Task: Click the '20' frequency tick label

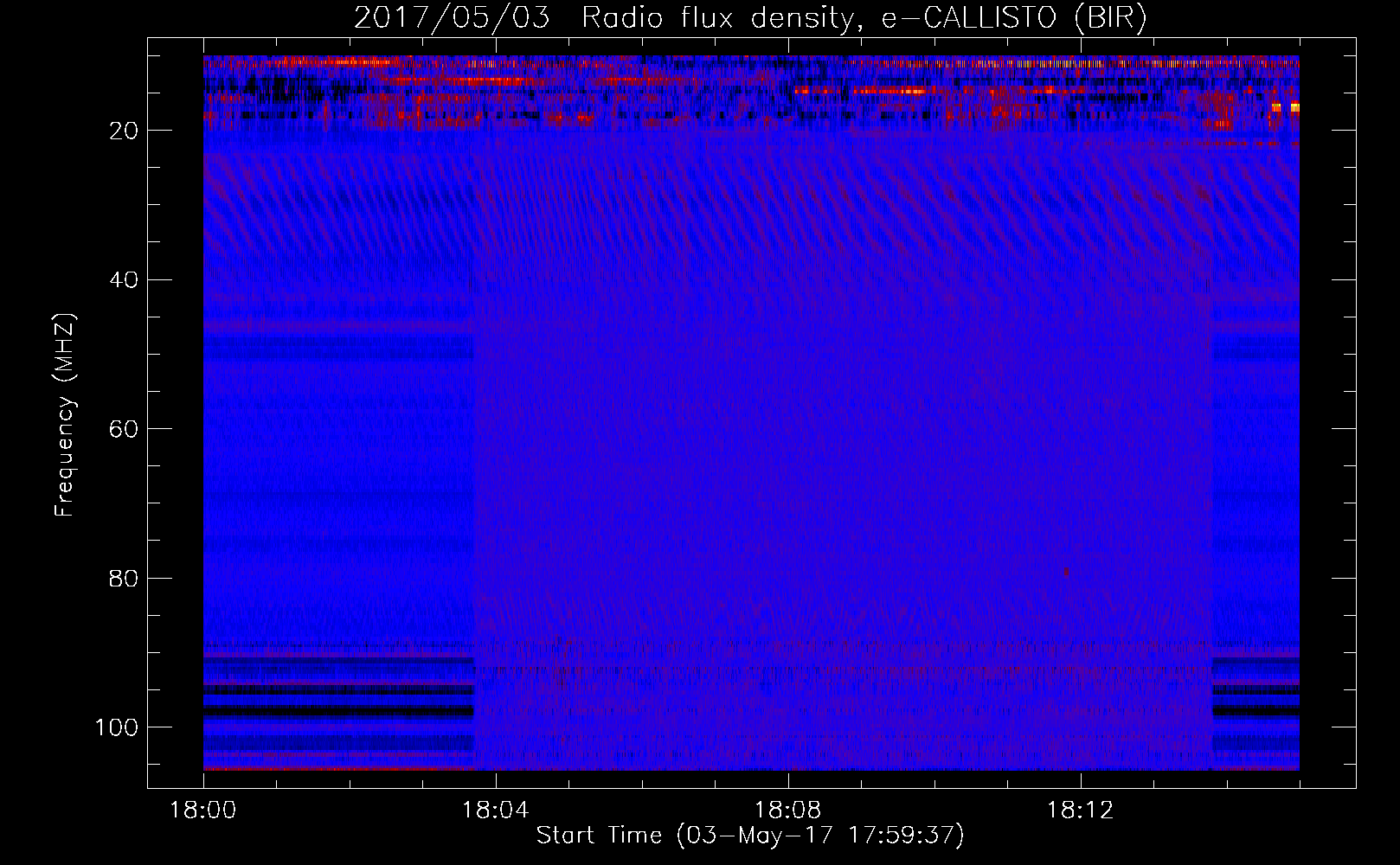Action: [x=125, y=131]
